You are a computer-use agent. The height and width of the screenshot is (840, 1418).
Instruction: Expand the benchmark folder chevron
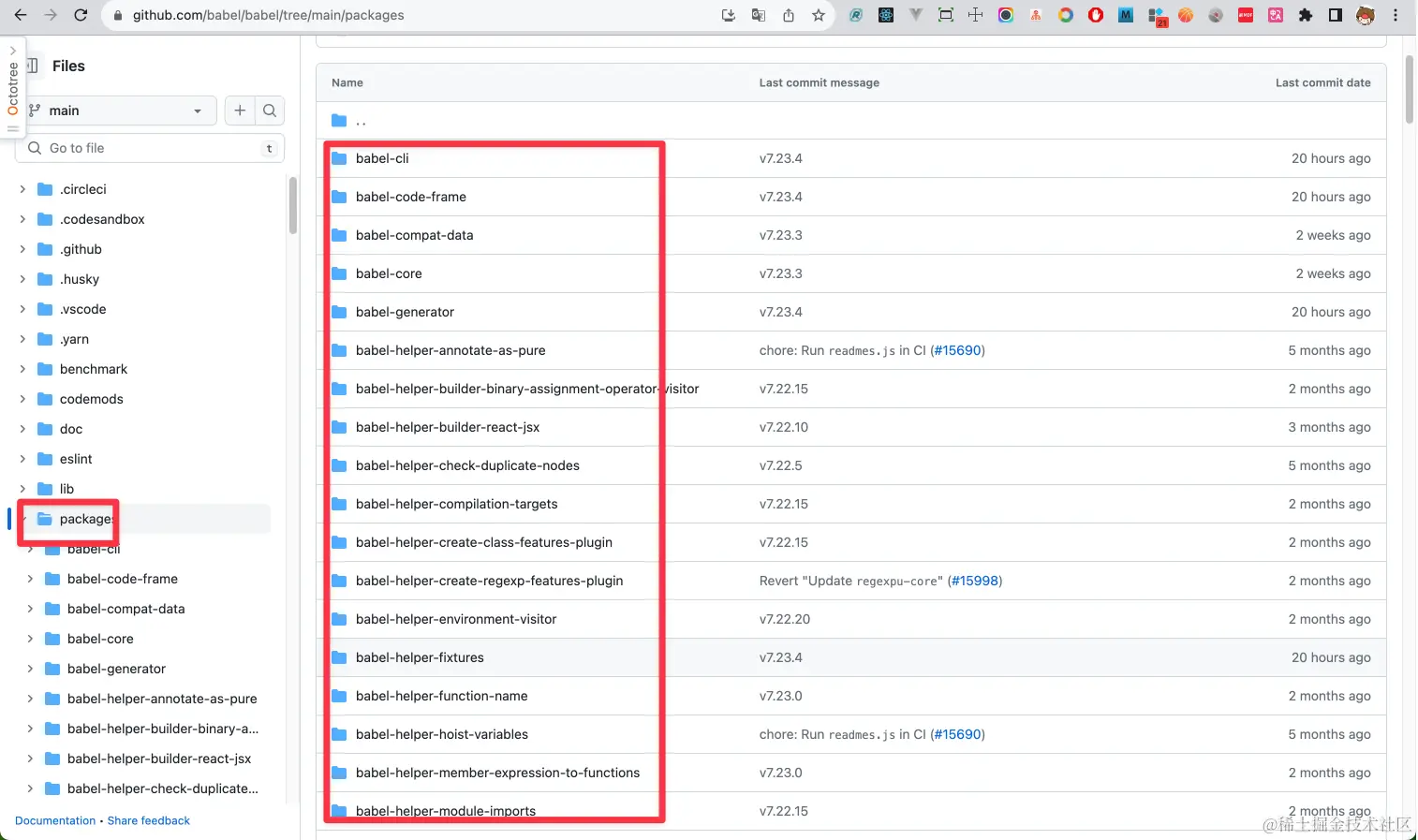coord(22,369)
